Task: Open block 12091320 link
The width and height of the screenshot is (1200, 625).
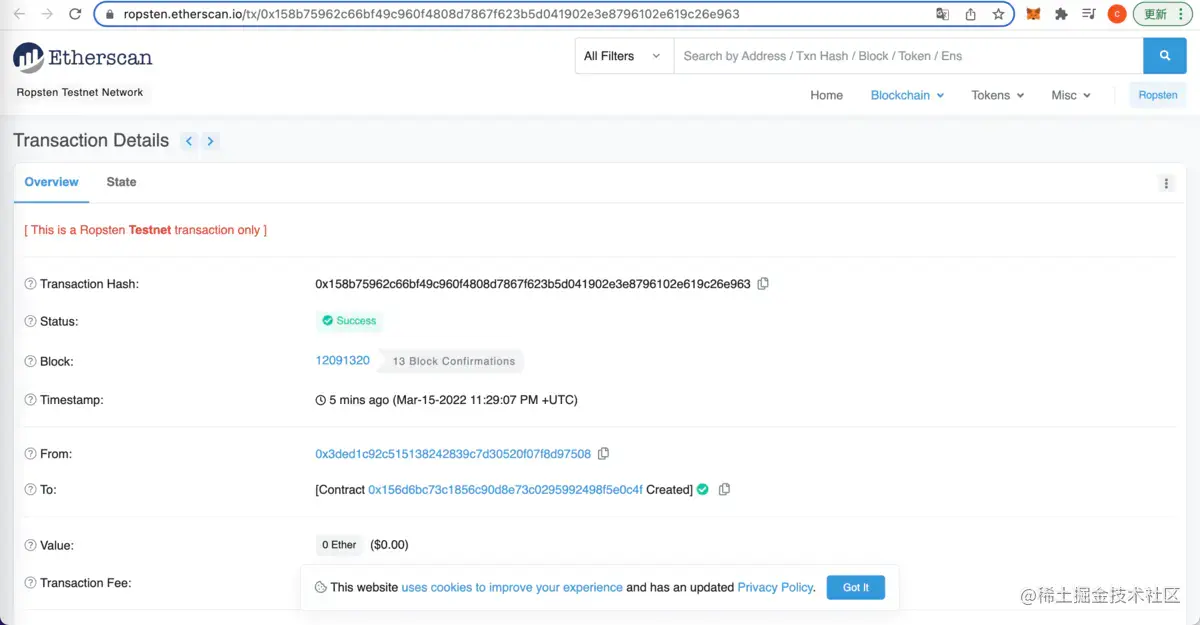Action: [343, 361]
